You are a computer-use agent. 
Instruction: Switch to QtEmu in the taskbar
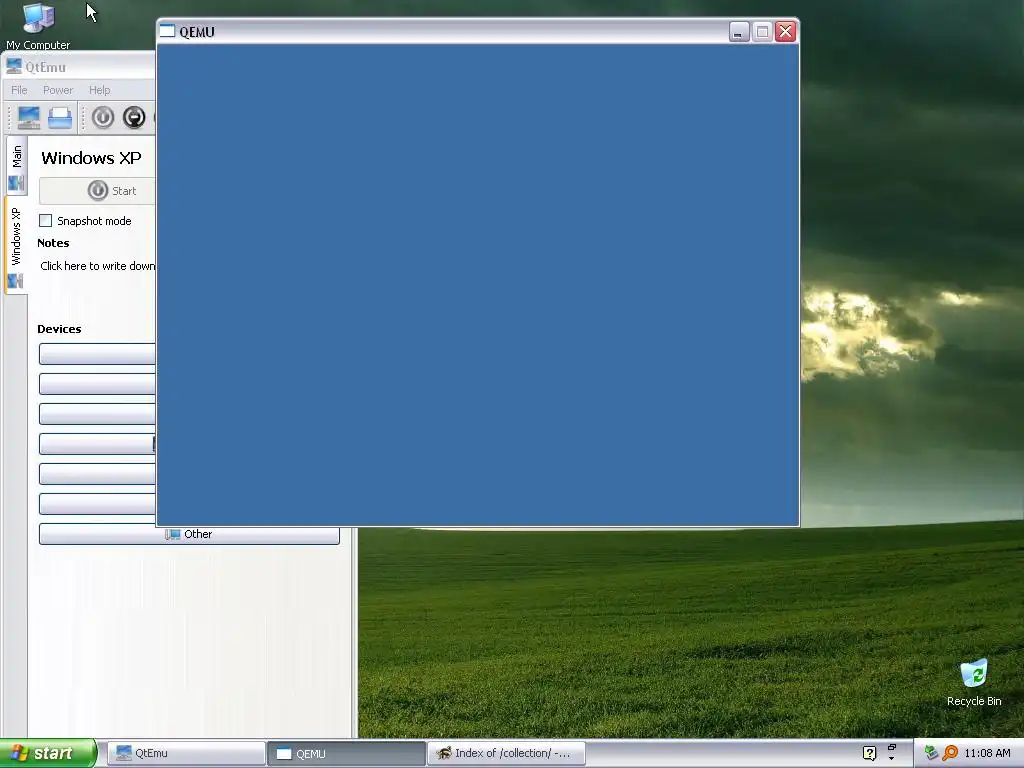point(186,753)
